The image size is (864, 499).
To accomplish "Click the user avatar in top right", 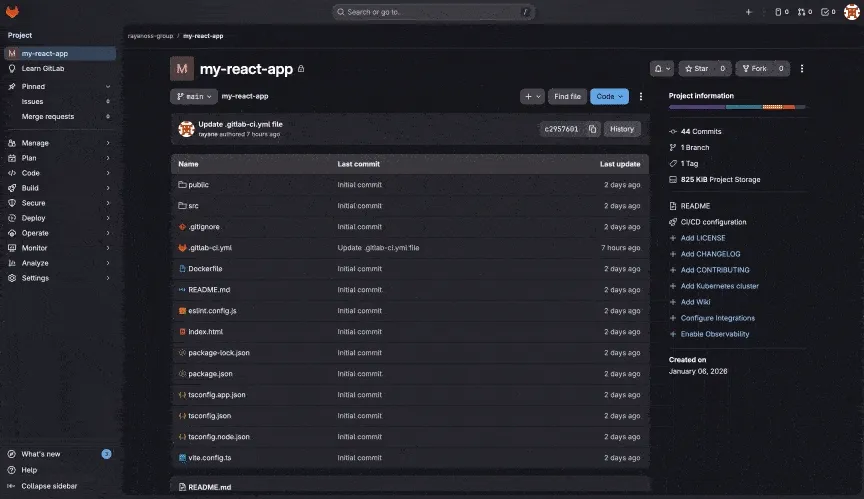I will pos(851,12).
